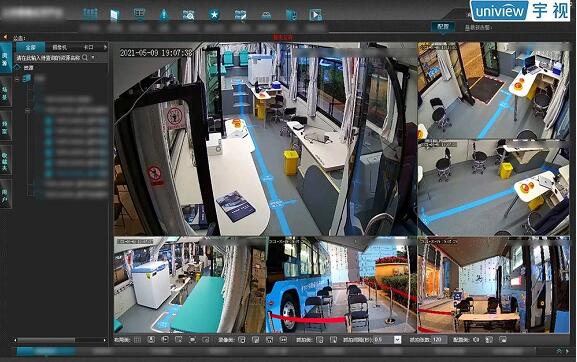Select the bottom-left camera feed with freezer
Screen dimensions: 577x362
(x=189, y=285)
